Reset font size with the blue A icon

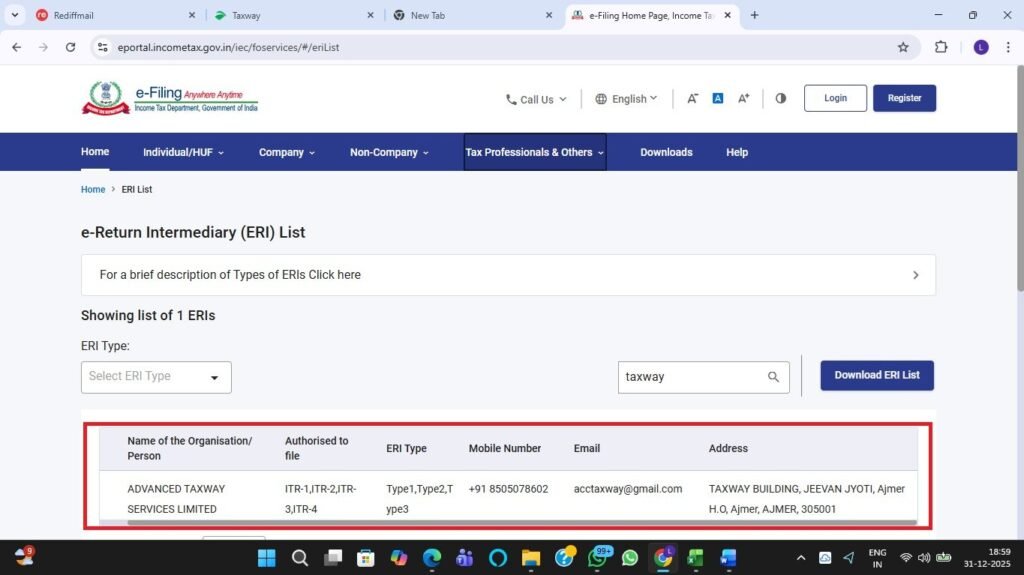click(718, 99)
